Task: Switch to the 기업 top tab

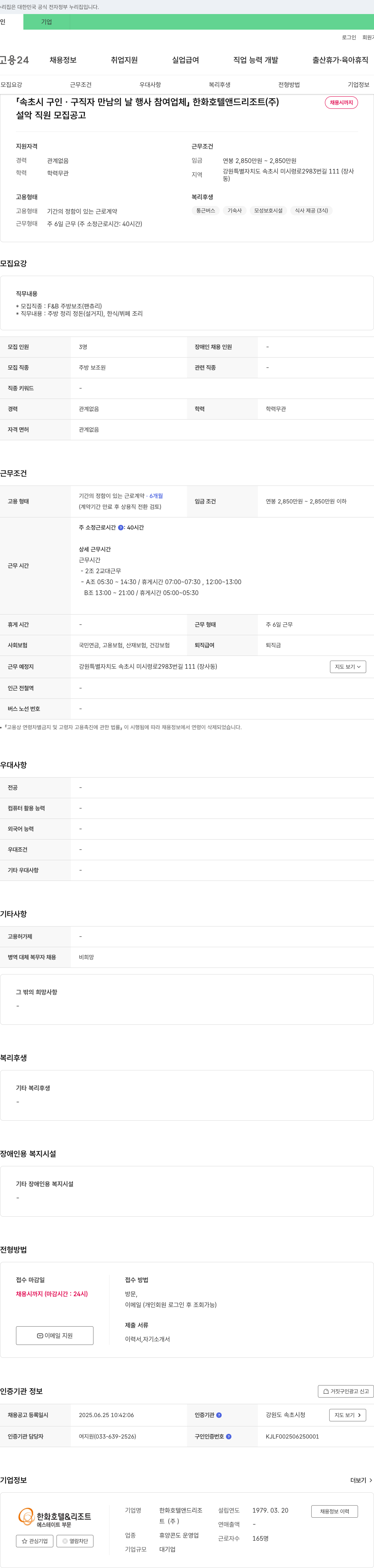Action: click(46, 22)
